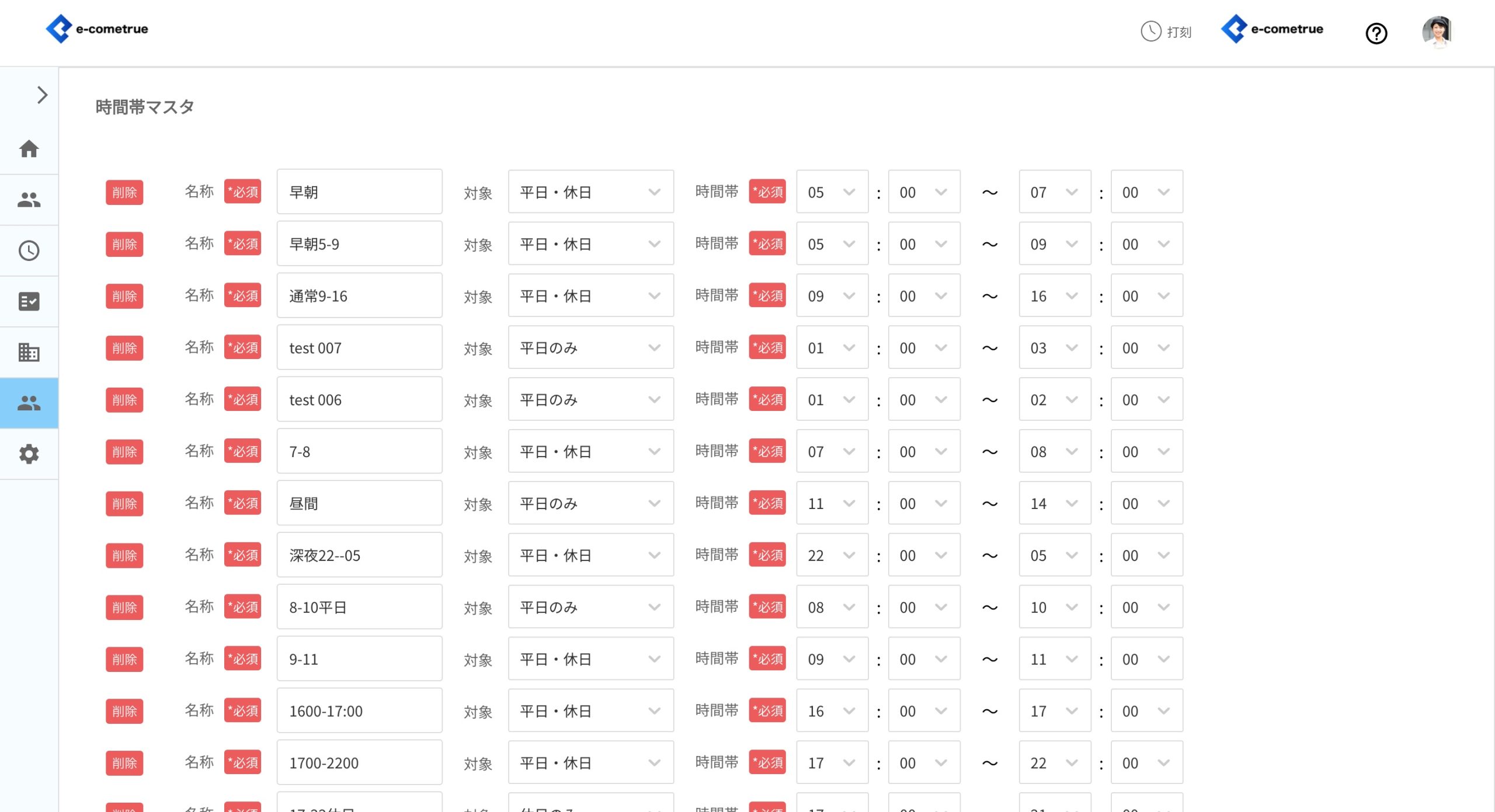Delete the 早朝5-9 time slot row
1495x812 pixels.
124,244
